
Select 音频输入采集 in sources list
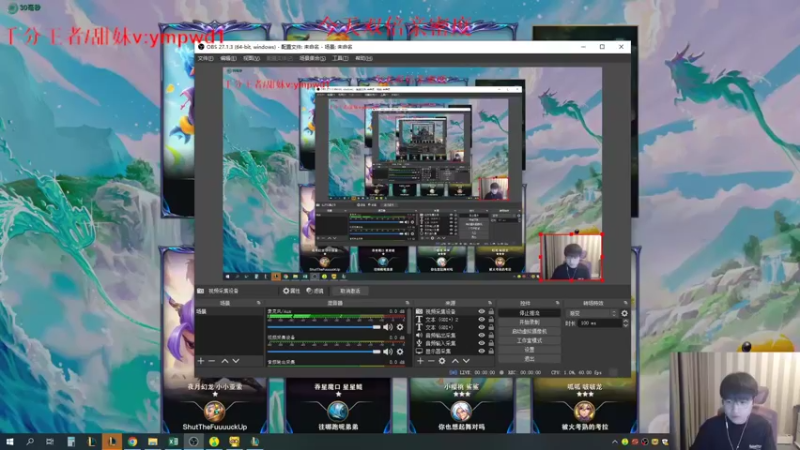click(x=441, y=343)
